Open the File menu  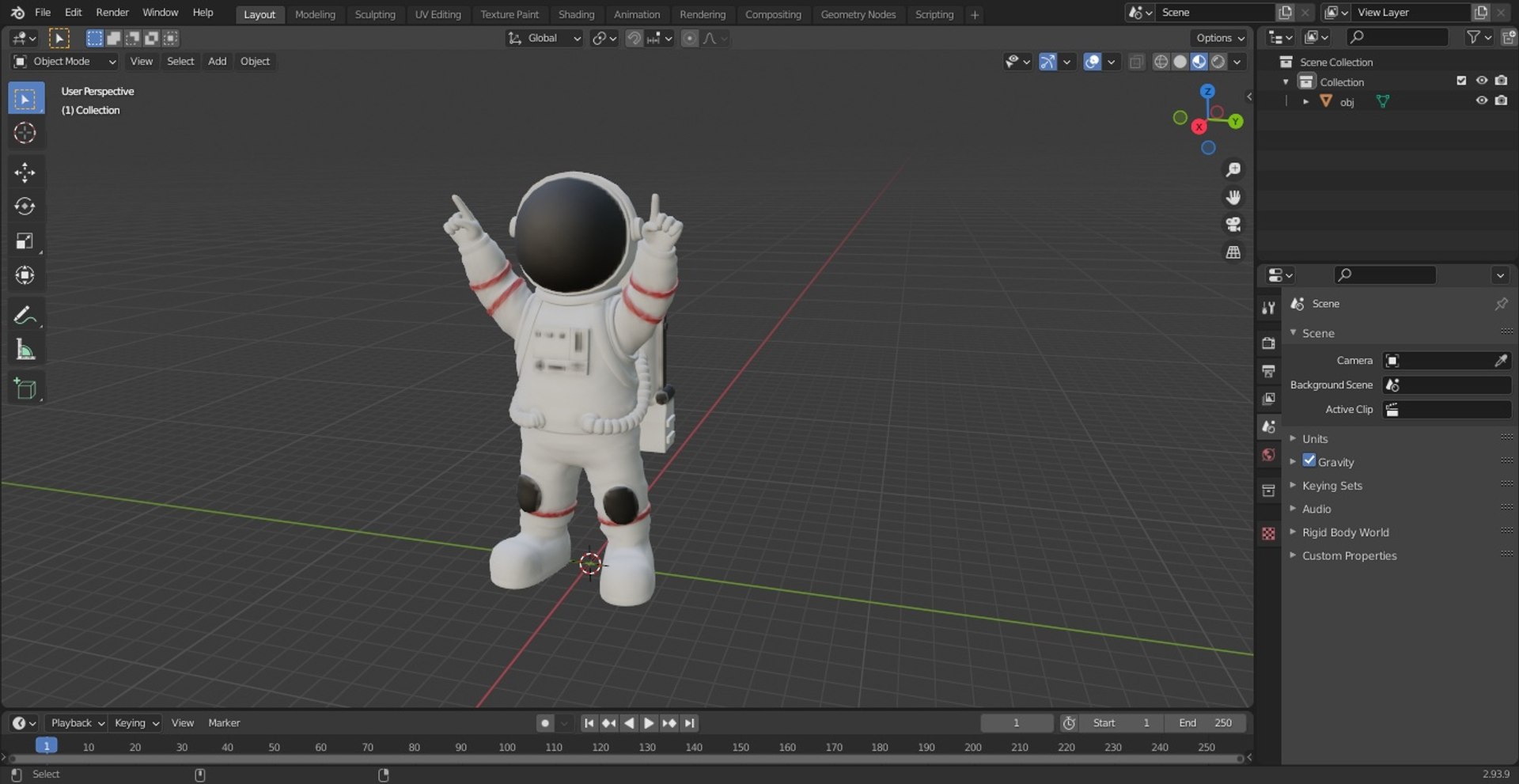pyautogui.click(x=43, y=13)
